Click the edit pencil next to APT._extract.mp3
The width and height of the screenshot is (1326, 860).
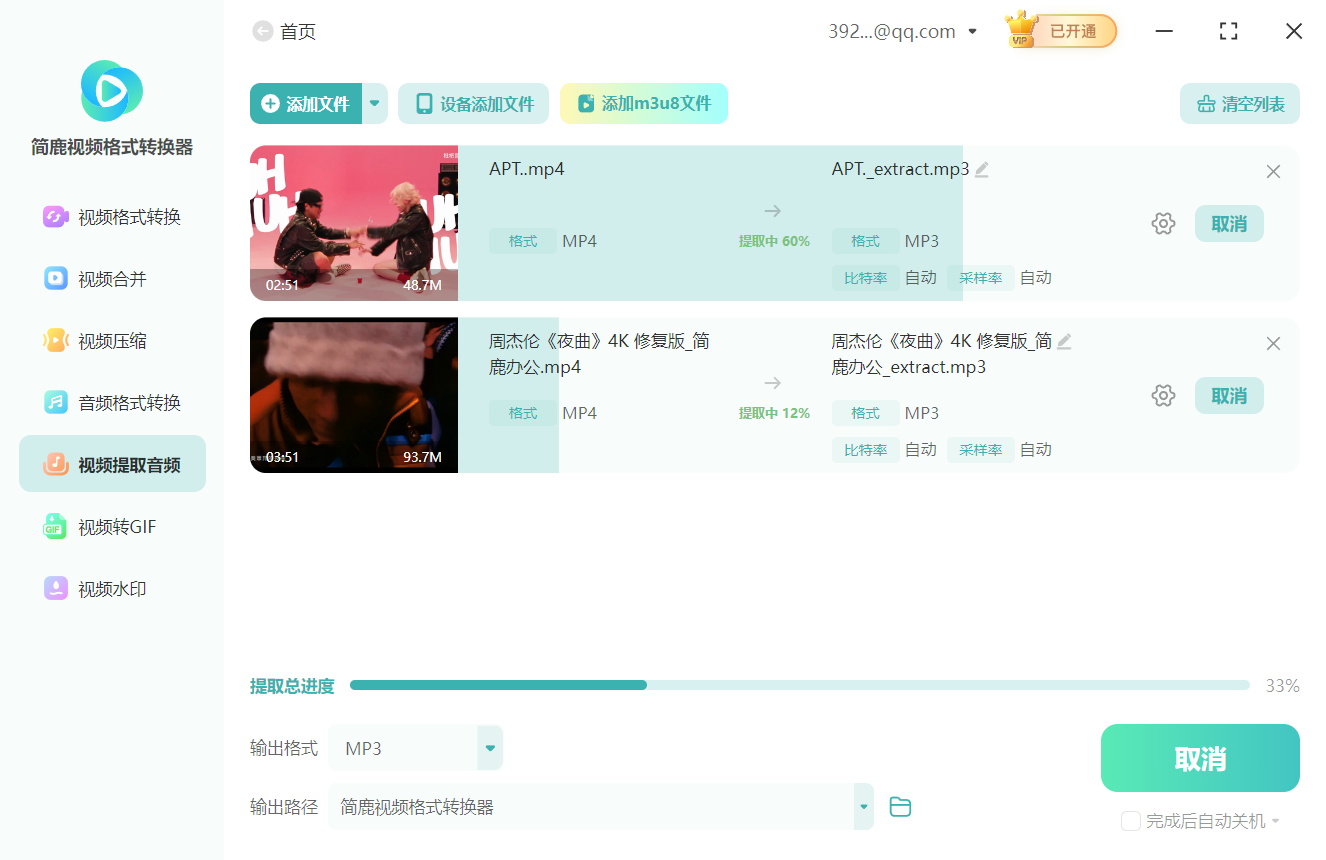click(982, 169)
